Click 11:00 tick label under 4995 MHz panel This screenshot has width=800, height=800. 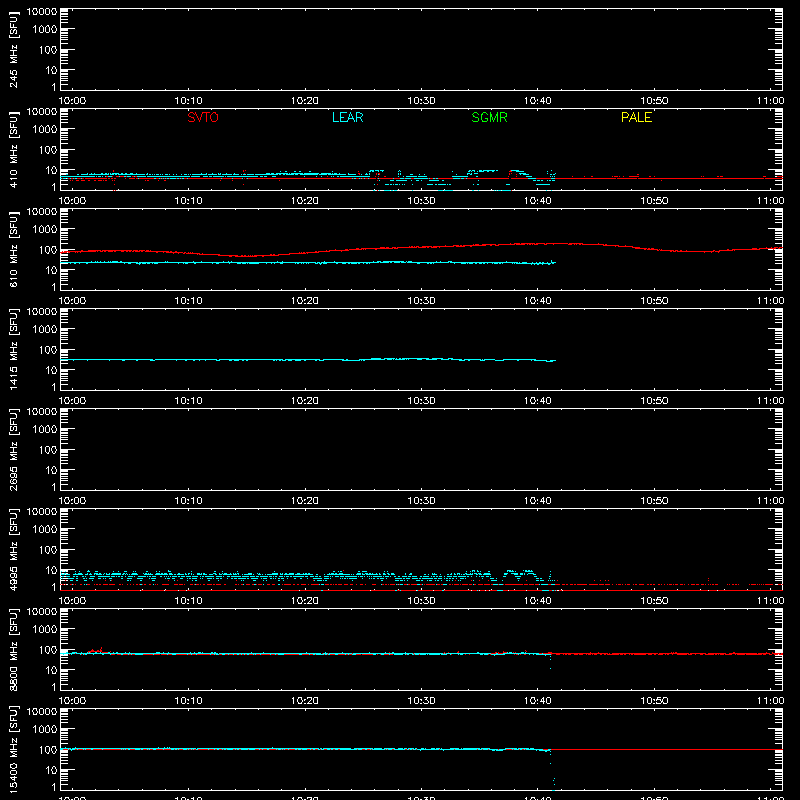(x=770, y=601)
